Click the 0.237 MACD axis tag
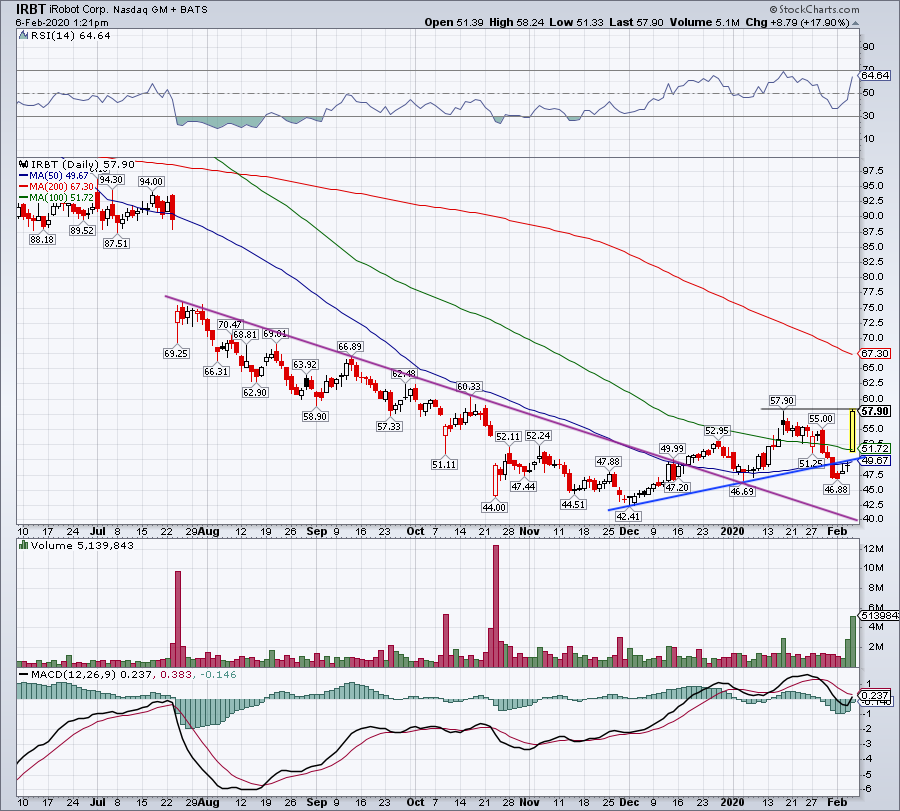This screenshot has height=811, width=900. pos(875,695)
